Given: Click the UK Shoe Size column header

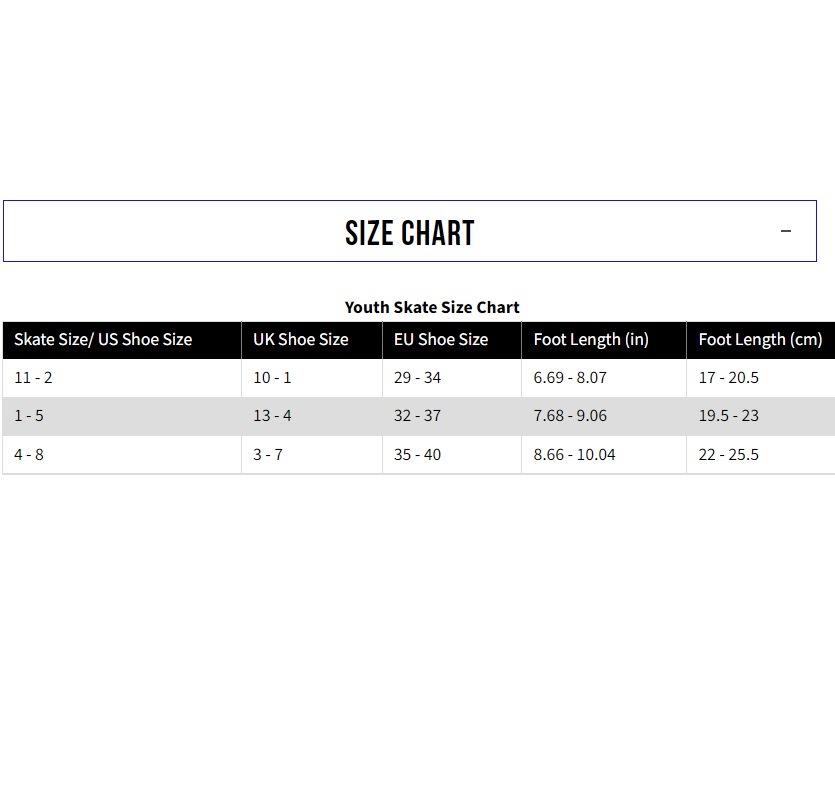Looking at the screenshot, I should tap(300, 339).
